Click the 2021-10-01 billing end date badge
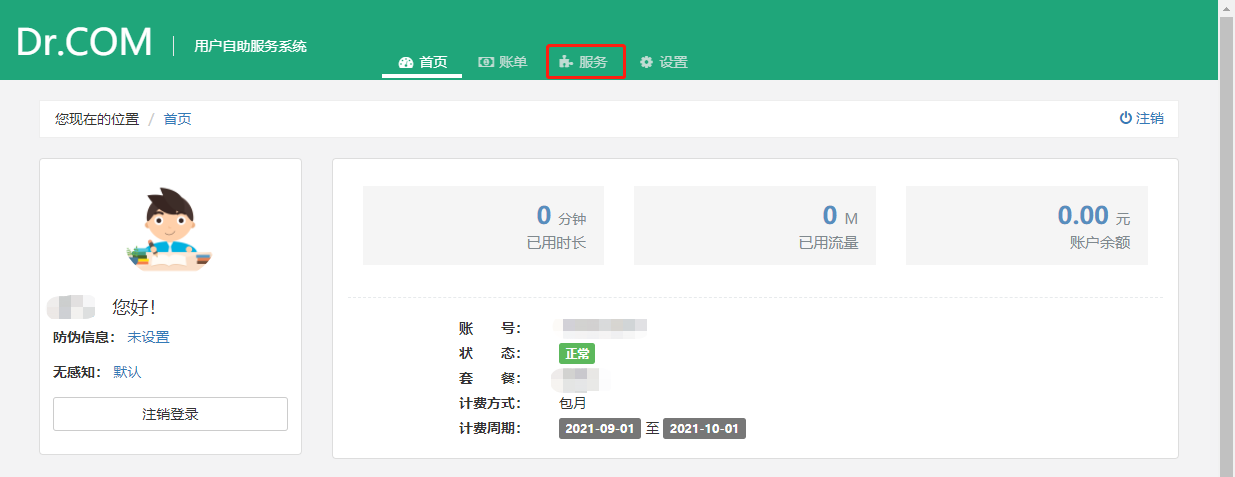Viewport: 1235px width, 477px height. pyautogui.click(x=704, y=429)
